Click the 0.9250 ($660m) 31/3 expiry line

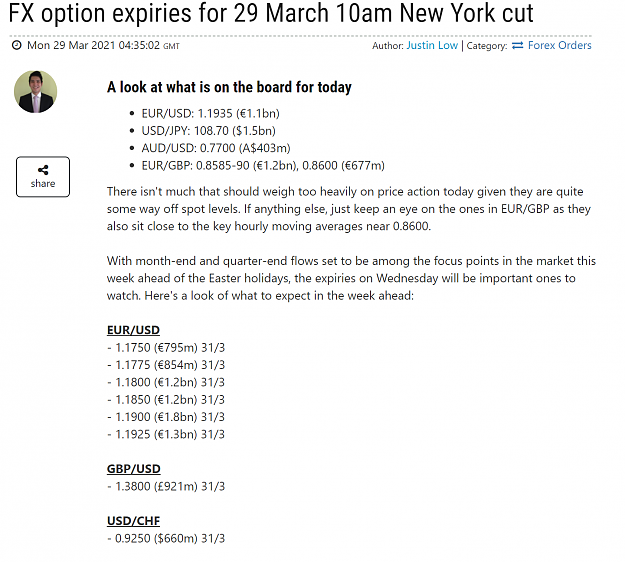pos(166,538)
